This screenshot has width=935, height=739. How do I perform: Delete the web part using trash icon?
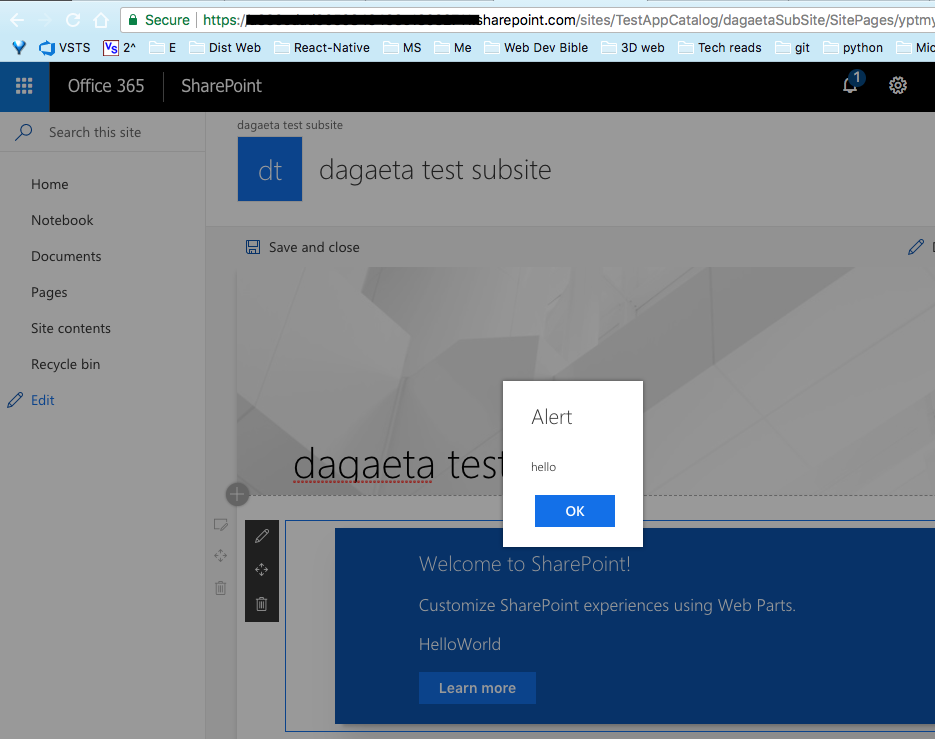click(261, 602)
